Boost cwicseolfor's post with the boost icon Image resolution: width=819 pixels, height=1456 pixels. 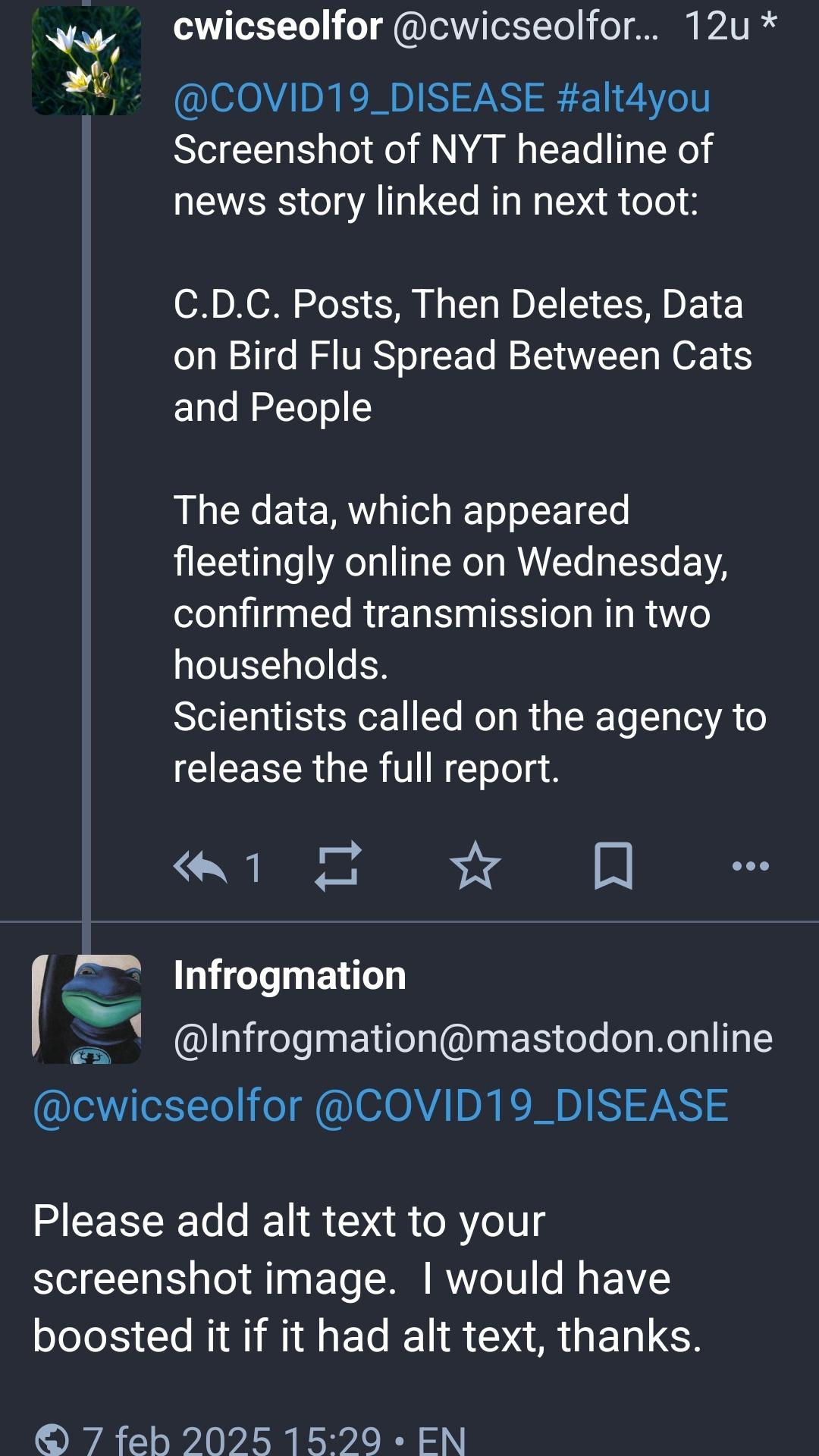point(337,865)
